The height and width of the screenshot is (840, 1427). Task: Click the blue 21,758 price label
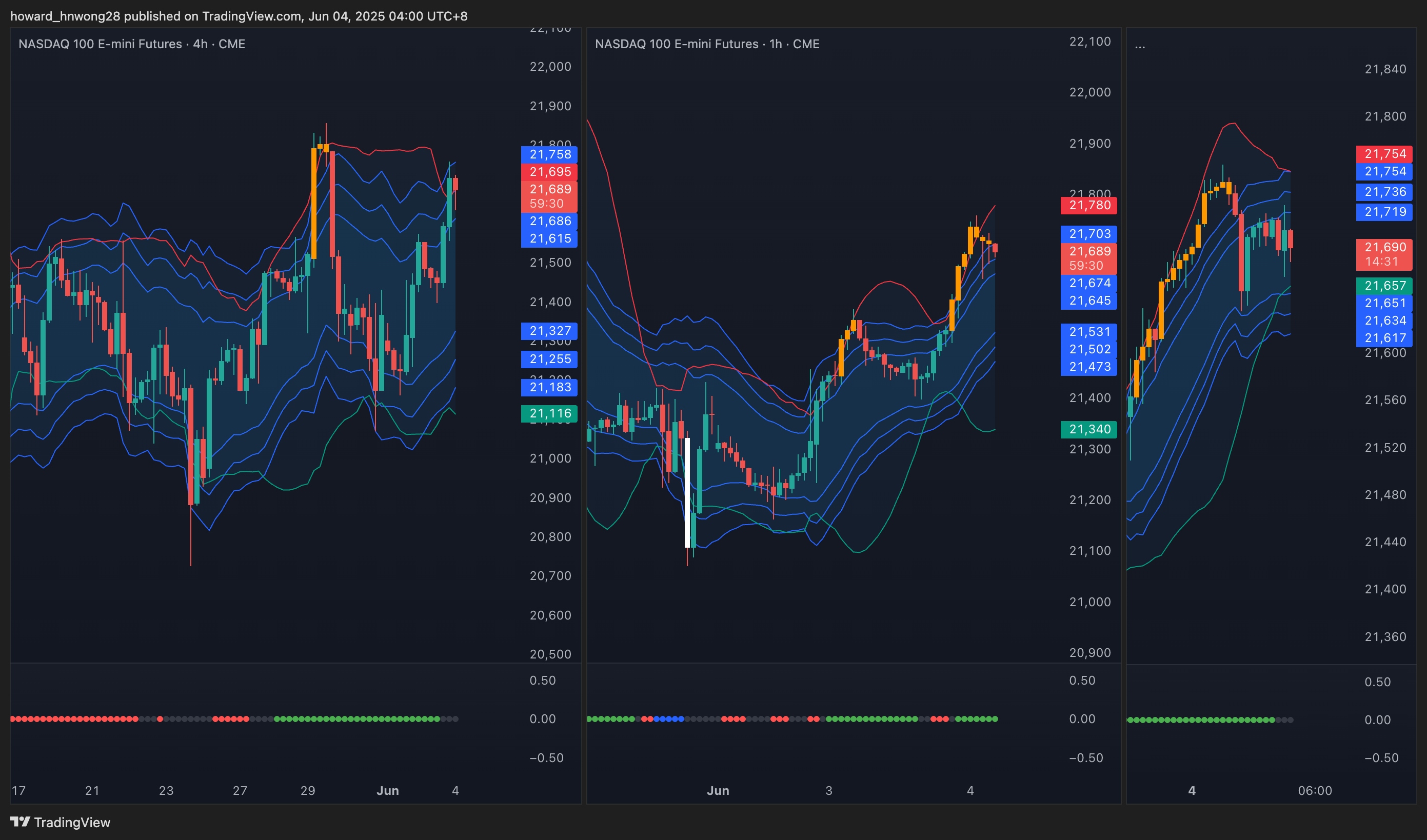pos(549,154)
